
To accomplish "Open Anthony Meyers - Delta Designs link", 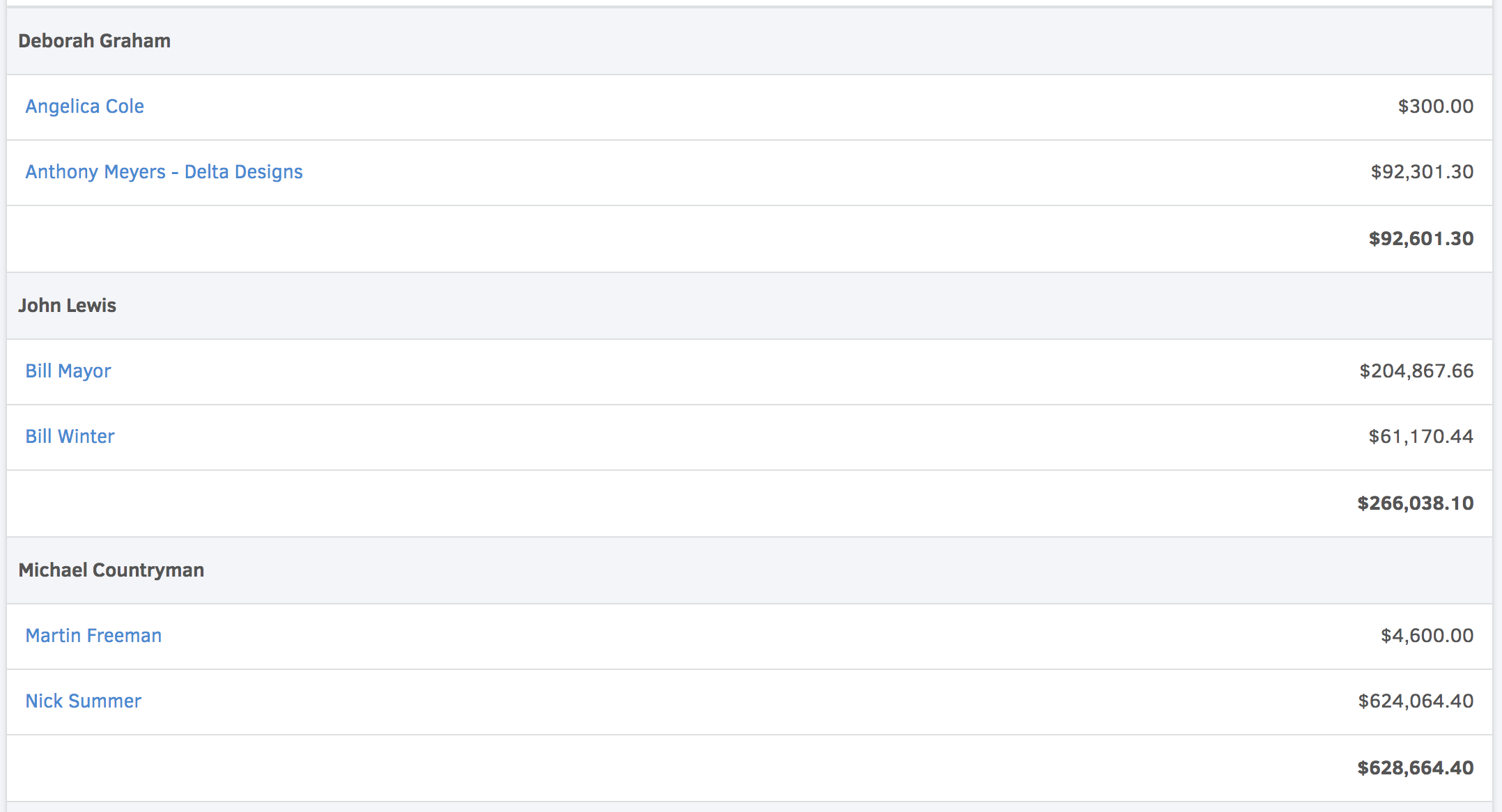I will click(x=164, y=172).
